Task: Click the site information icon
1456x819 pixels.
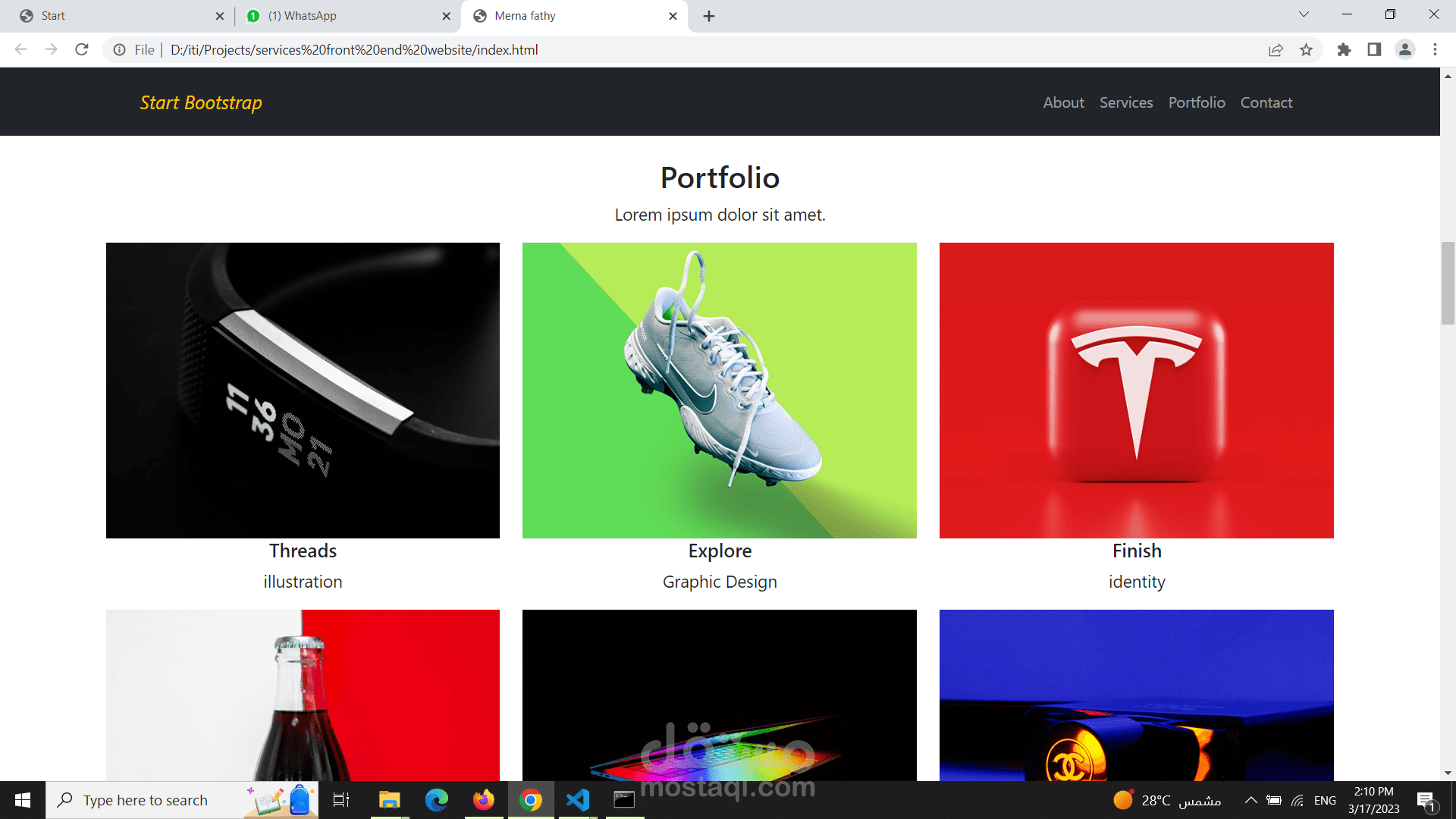Action: (119, 50)
